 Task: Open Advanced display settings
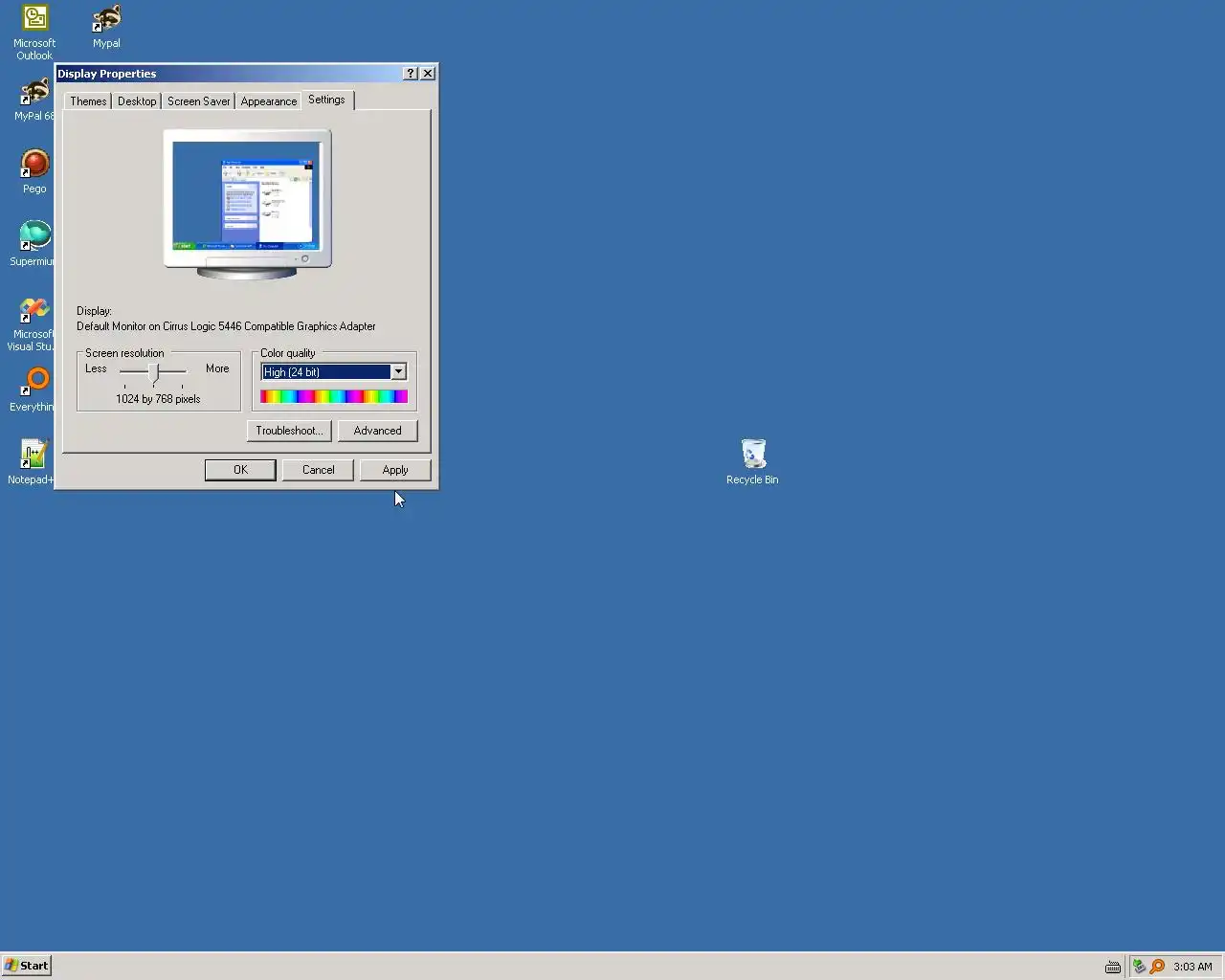(x=377, y=431)
